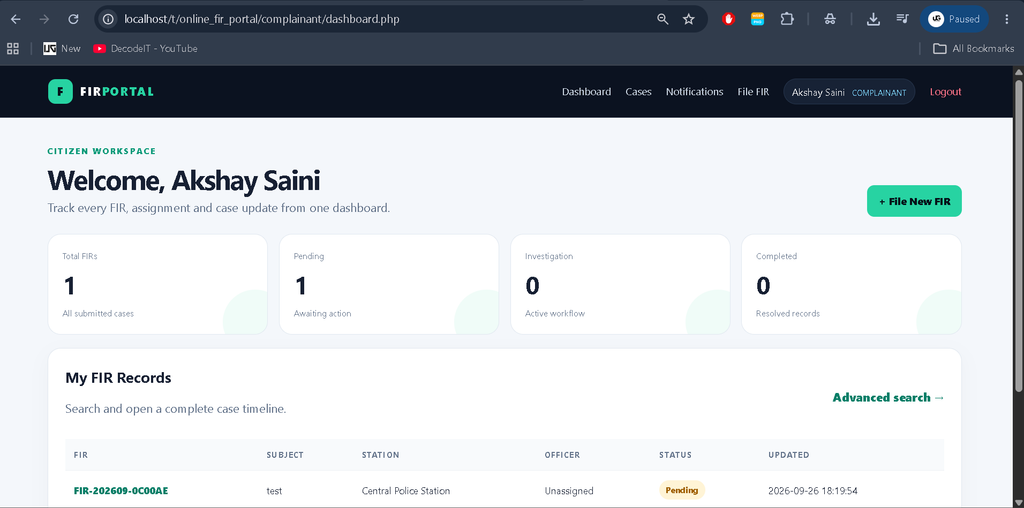Click the browser back arrow

(16, 19)
